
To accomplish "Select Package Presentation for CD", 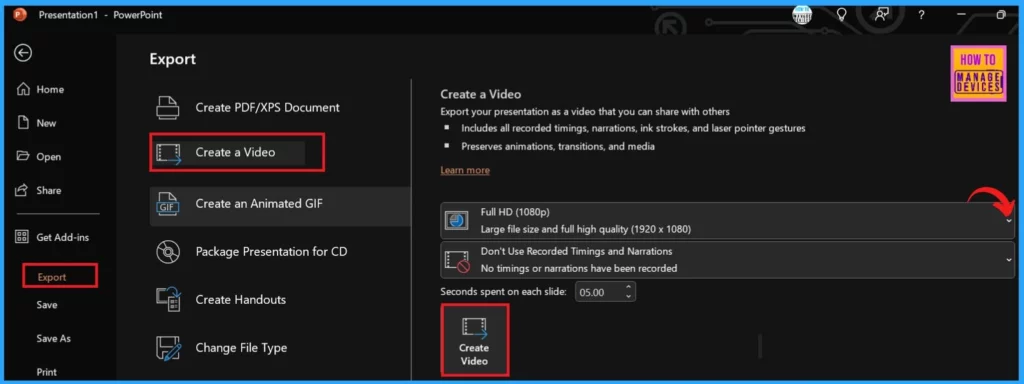I will click(280, 251).
